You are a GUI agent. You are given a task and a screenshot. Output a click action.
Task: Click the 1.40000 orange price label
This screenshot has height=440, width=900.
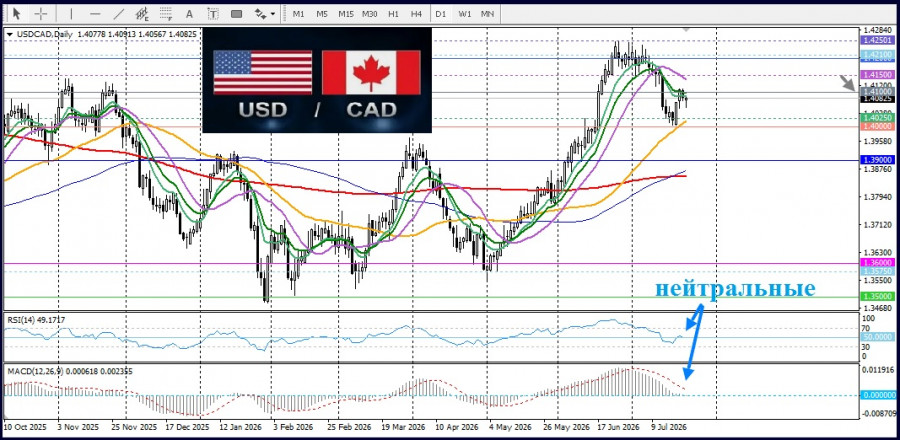pyautogui.click(x=878, y=126)
